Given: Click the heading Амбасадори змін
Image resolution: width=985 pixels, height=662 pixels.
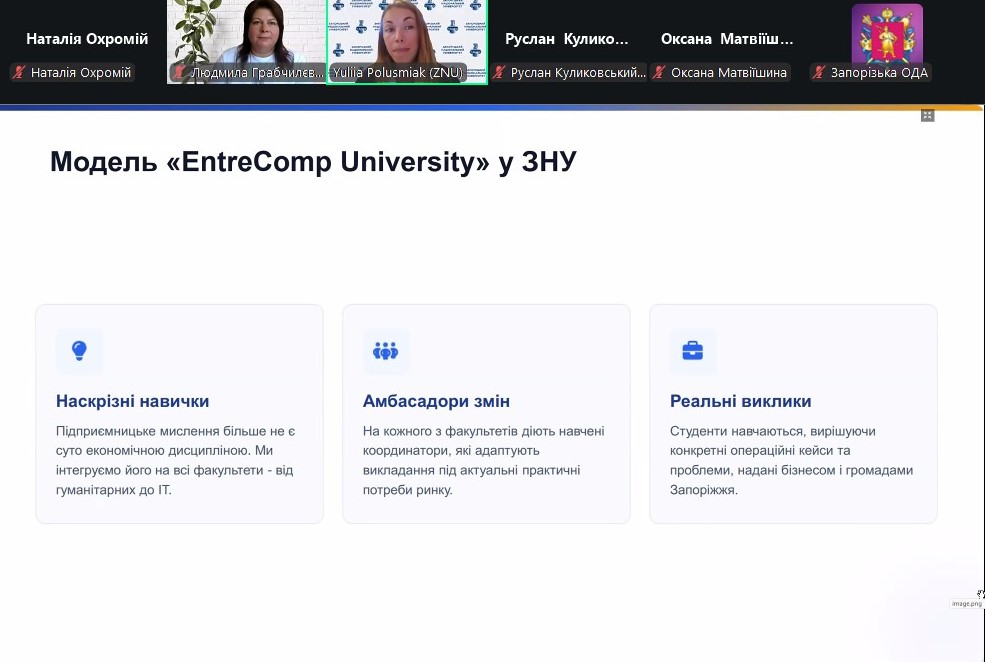Looking at the screenshot, I should (436, 401).
